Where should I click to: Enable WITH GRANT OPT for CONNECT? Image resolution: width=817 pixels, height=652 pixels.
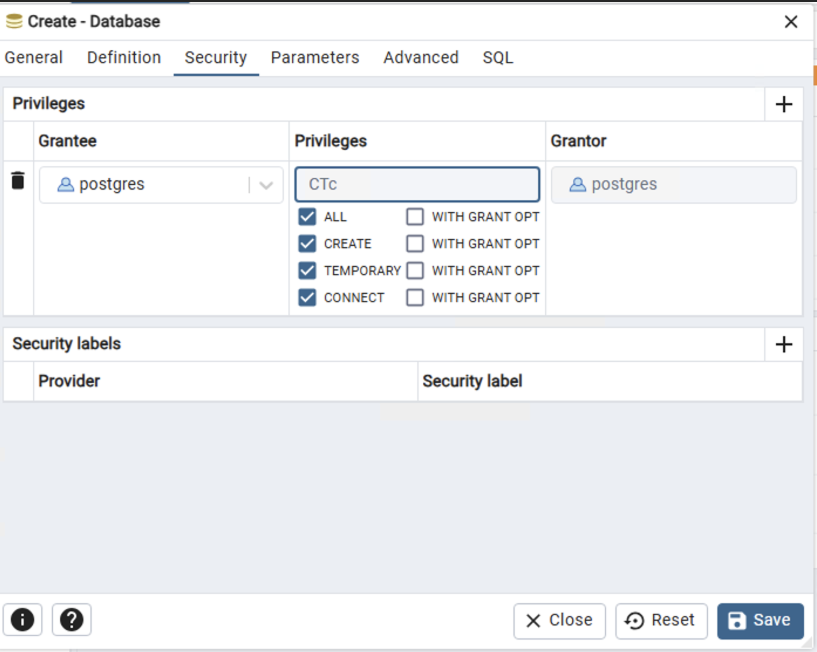coord(415,298)
